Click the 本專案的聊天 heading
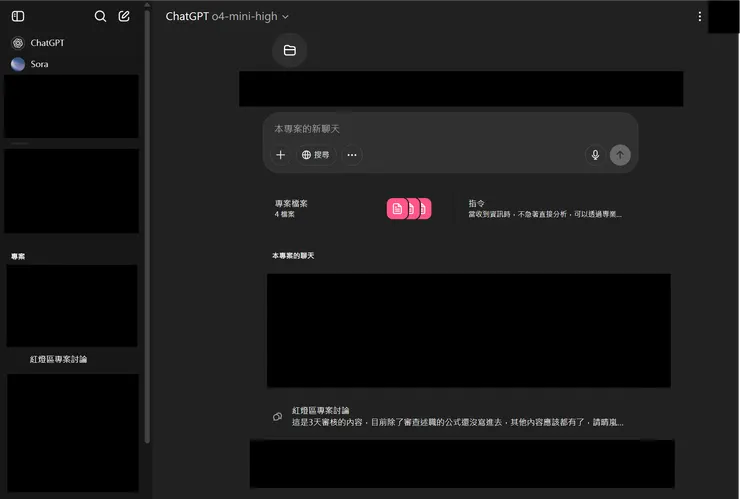 pyautogui.click(x=293, y=255)
